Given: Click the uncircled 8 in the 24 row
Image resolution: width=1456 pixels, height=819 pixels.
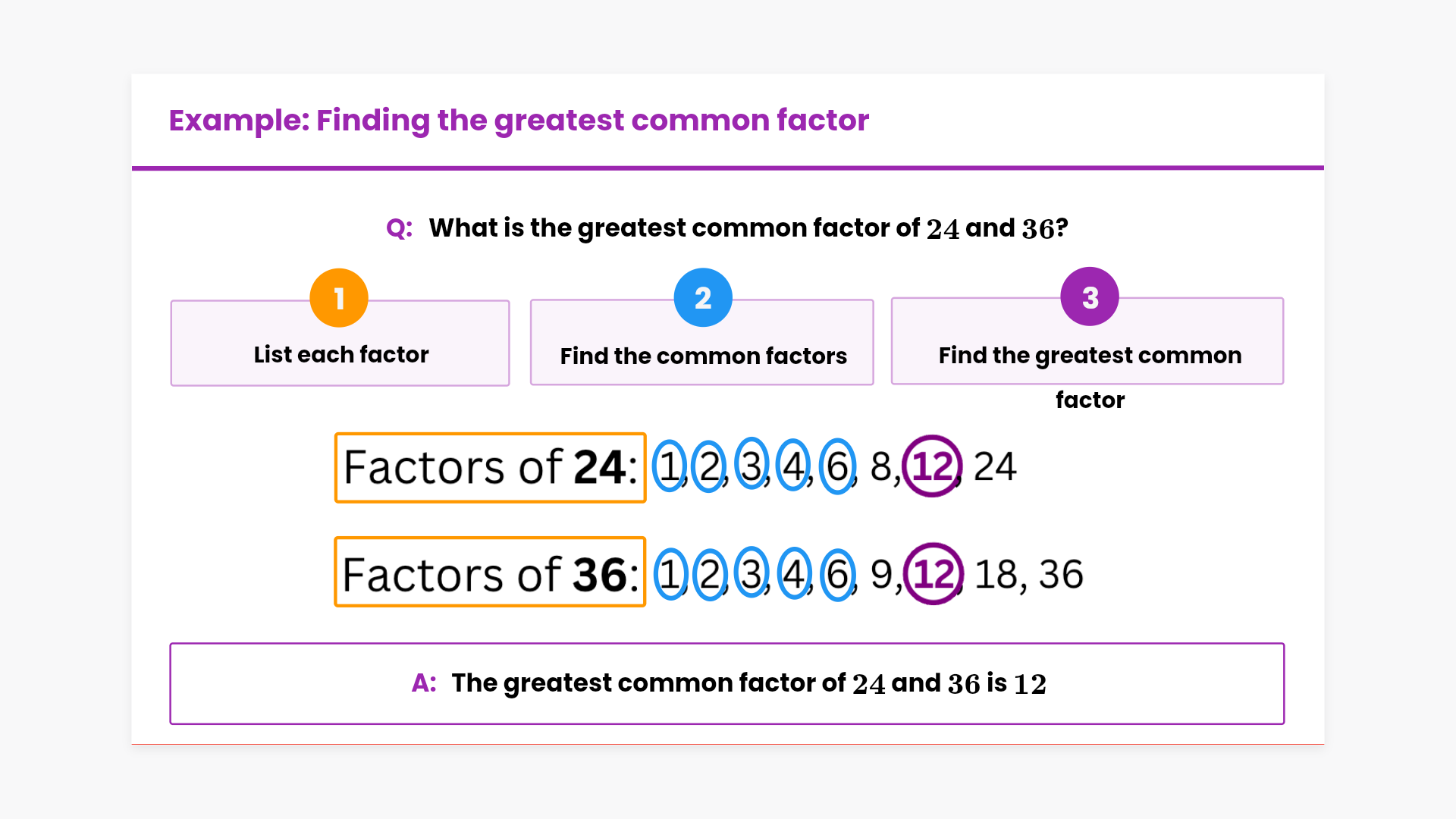Looking at the screenshot, I should click(880, 466).
